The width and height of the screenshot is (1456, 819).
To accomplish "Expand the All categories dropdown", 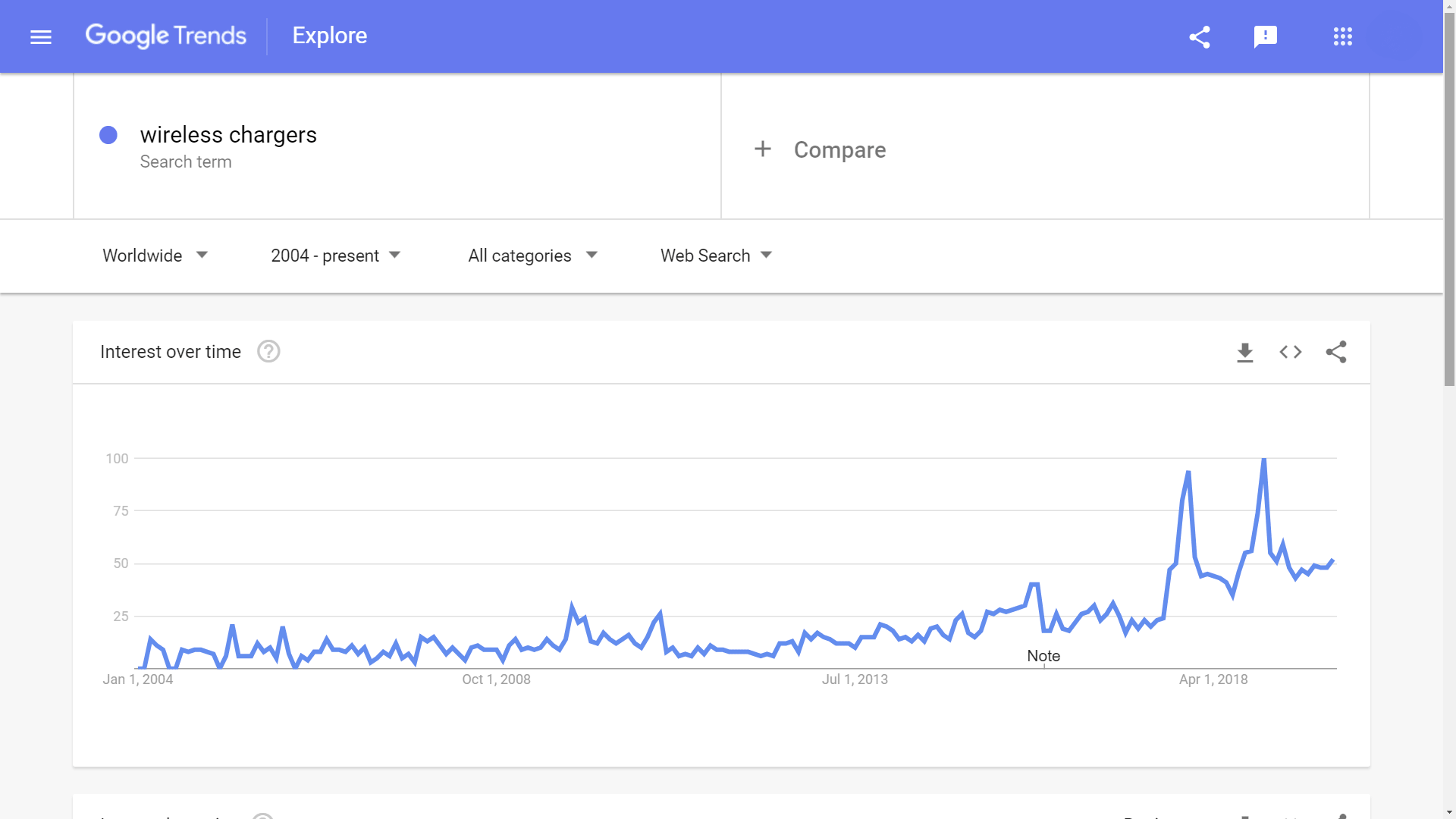I will pos(533,256).
